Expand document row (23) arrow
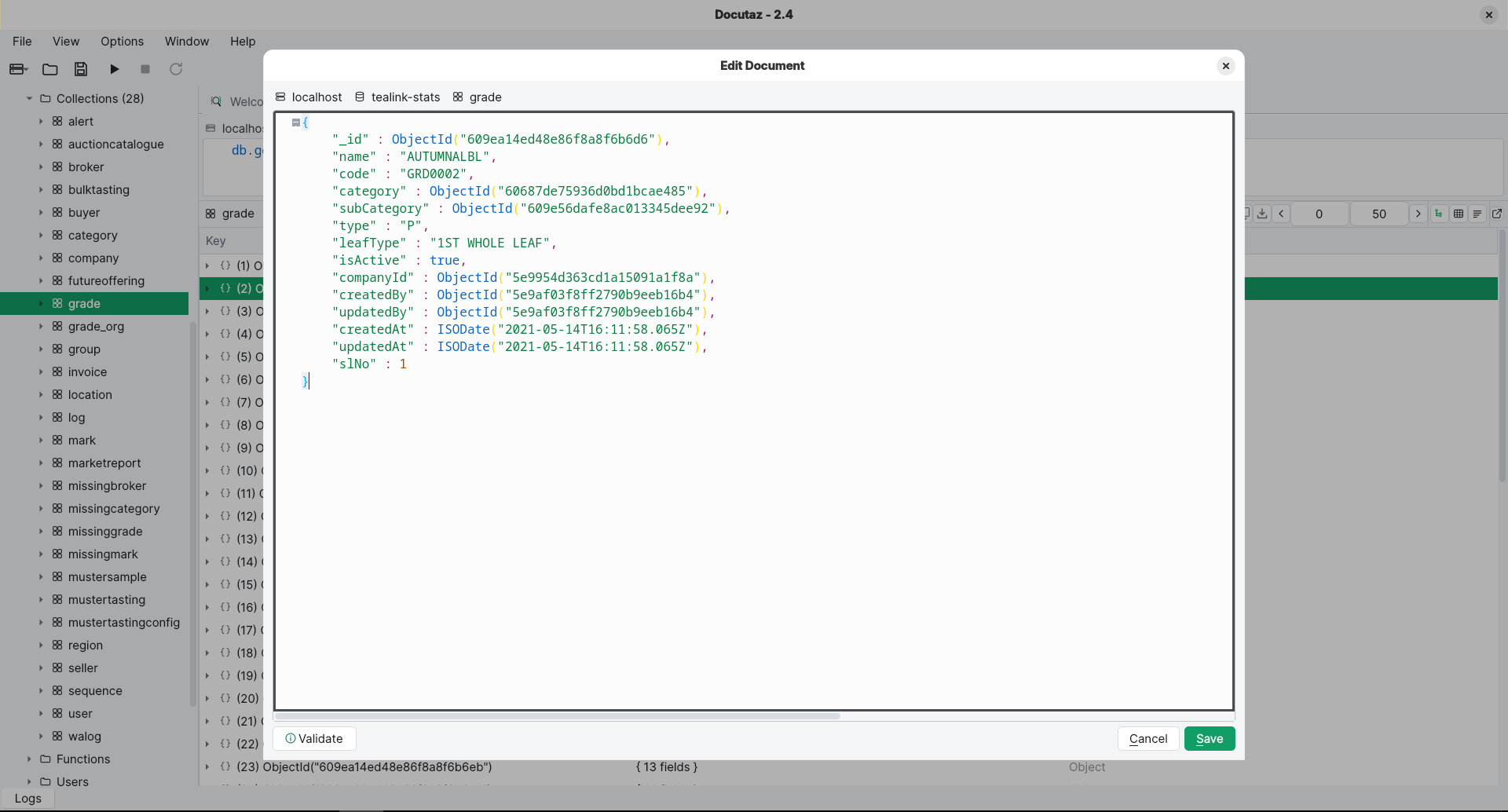Viewport: 1508px width, 812px height. click(x=207, y=766)
